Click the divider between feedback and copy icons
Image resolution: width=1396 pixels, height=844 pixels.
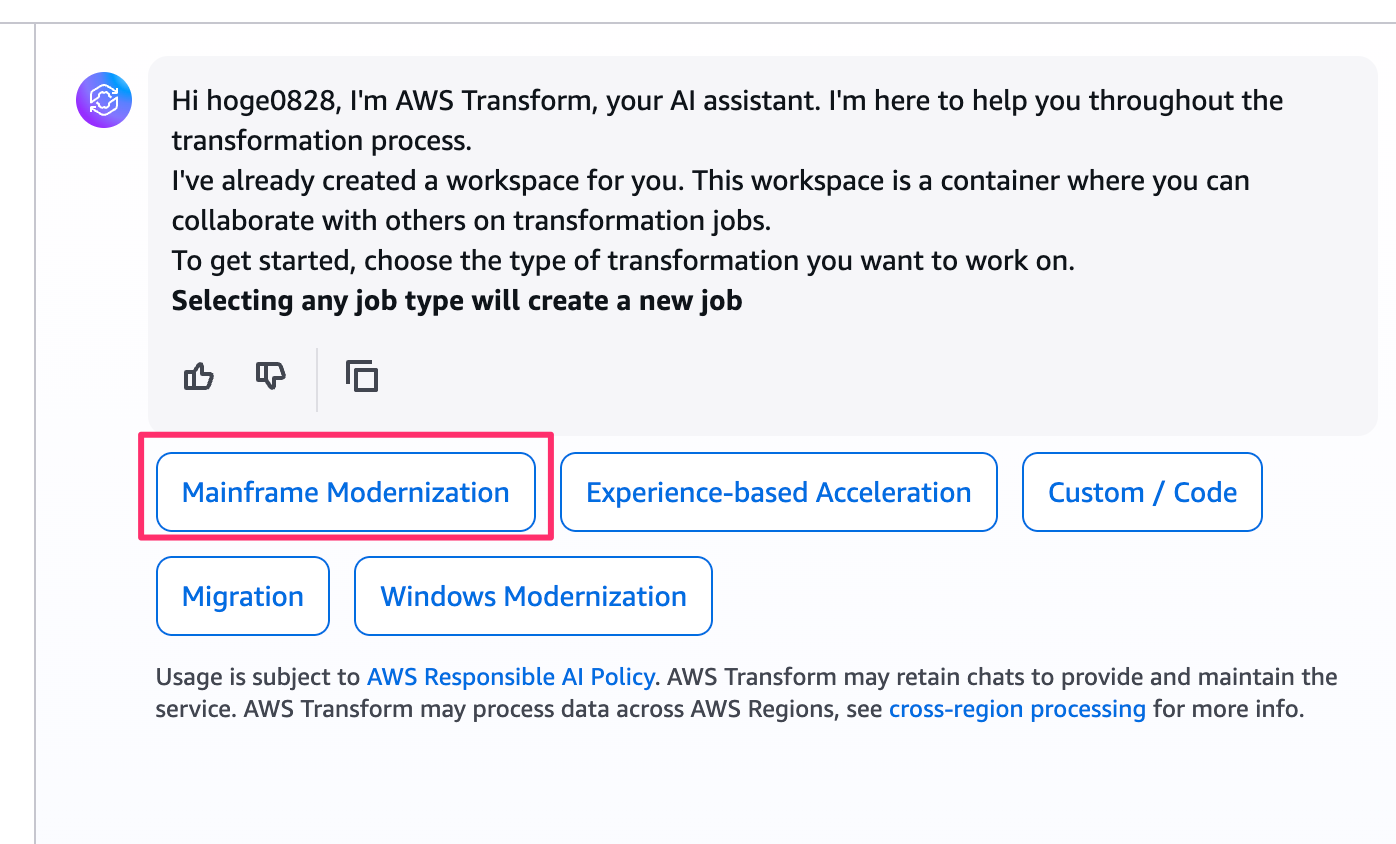317,379
